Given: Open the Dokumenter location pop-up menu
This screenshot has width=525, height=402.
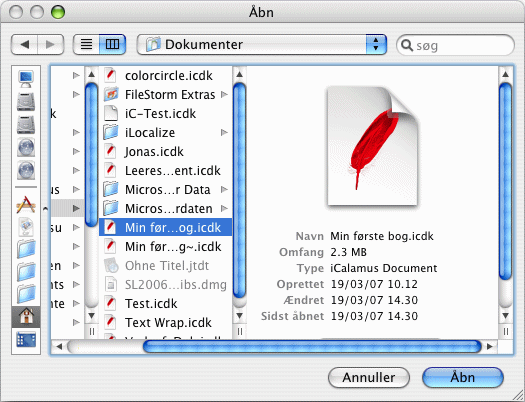Looking at the screenshot, I should [x=262, y=44].
